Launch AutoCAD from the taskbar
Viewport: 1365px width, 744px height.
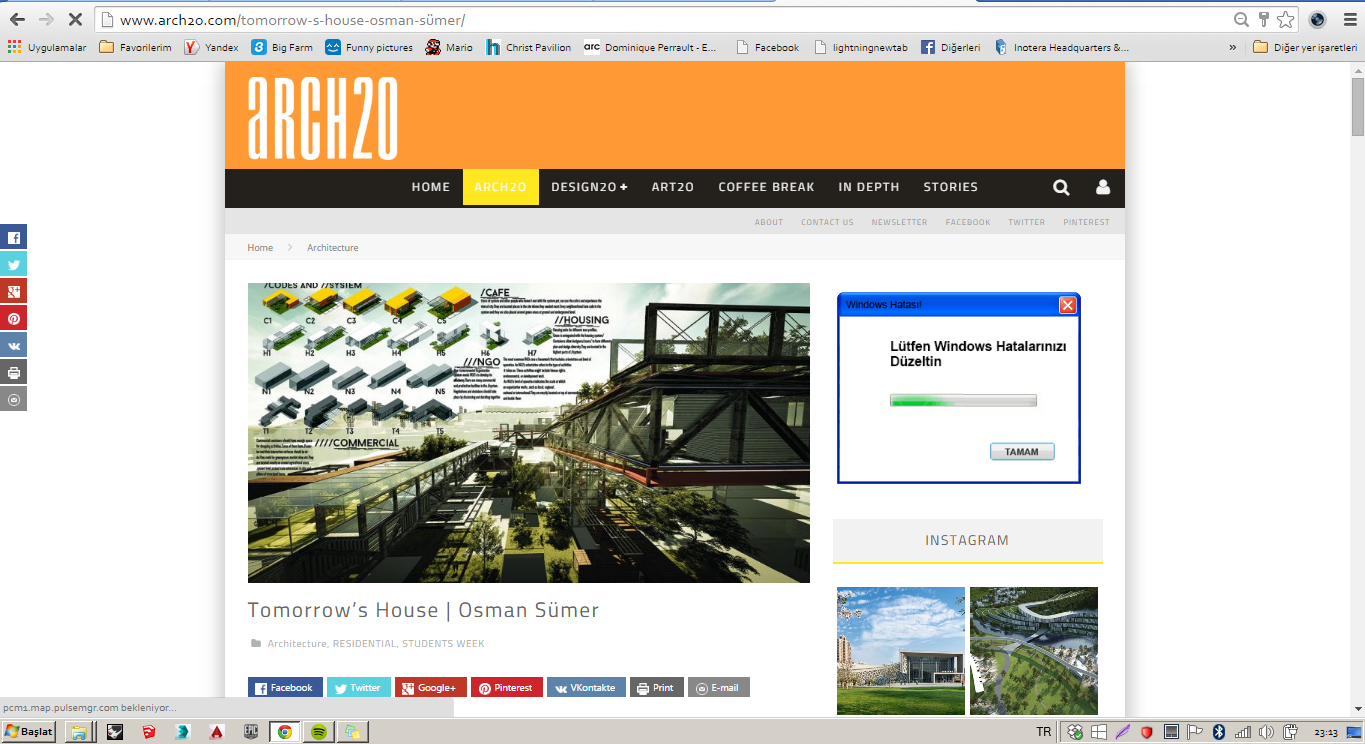[x=216, y=731]
